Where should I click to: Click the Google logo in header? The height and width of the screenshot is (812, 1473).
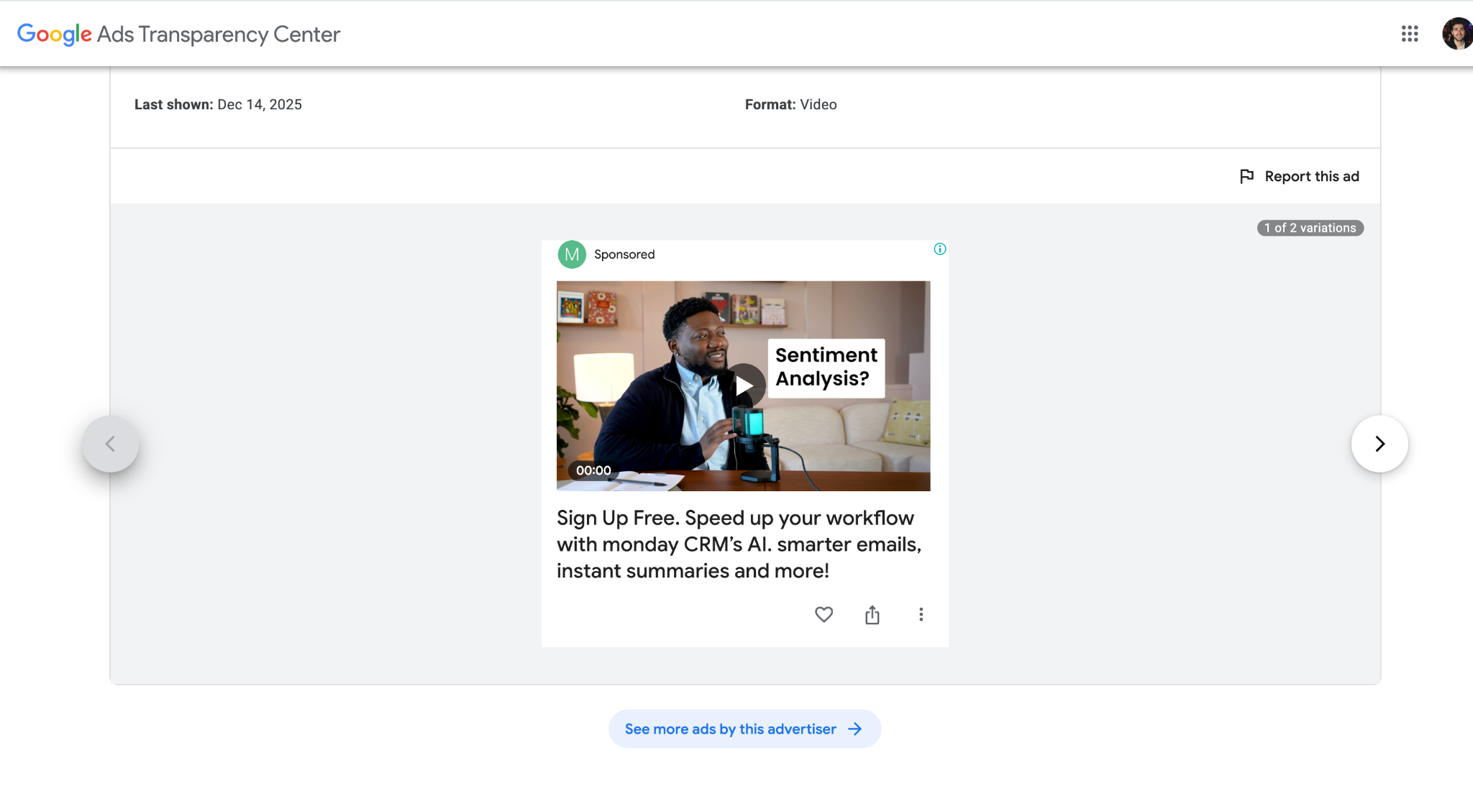[x=55, y=34]
